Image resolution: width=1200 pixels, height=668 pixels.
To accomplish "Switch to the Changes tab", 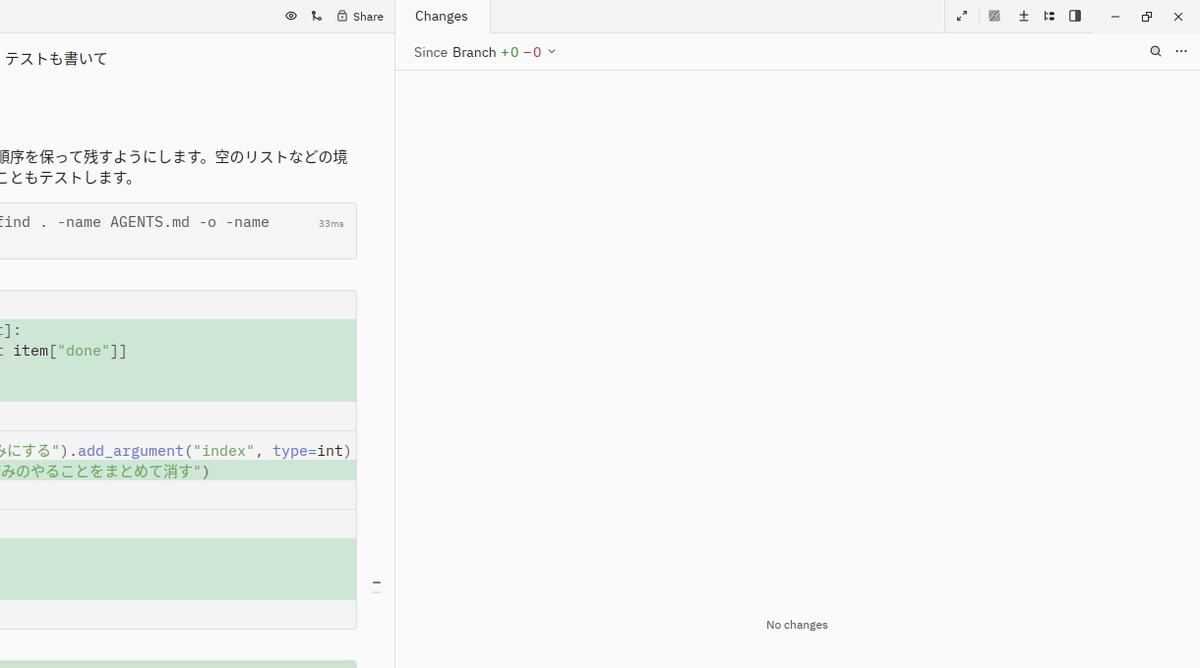I will [x=441, y=16].
